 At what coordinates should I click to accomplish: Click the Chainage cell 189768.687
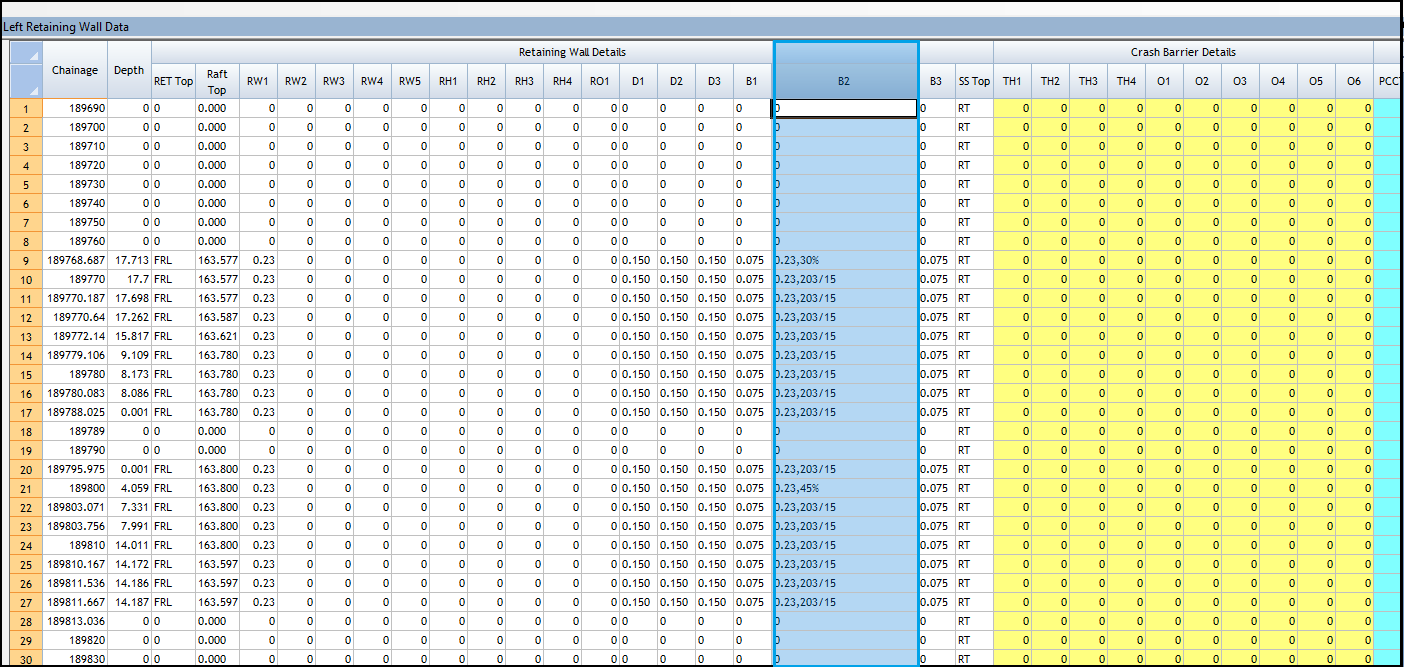tap(75, 260)
